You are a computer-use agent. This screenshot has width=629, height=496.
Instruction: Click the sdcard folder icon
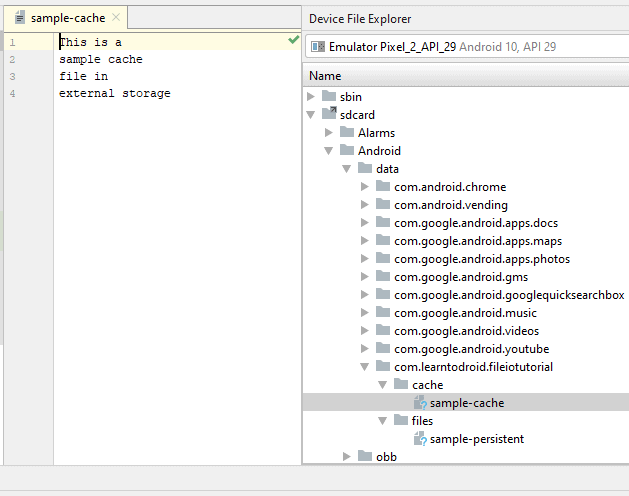(x=329, y=115)
